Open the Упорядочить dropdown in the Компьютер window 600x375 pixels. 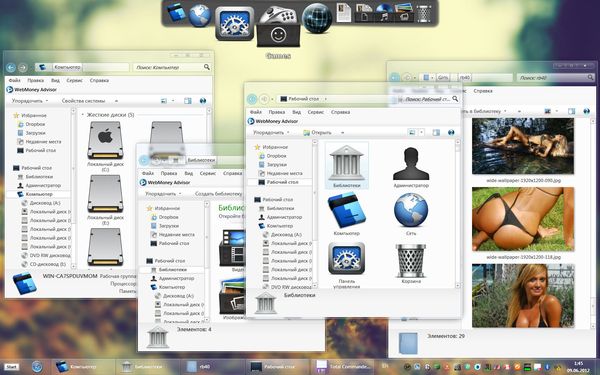(x=30, y=101)
